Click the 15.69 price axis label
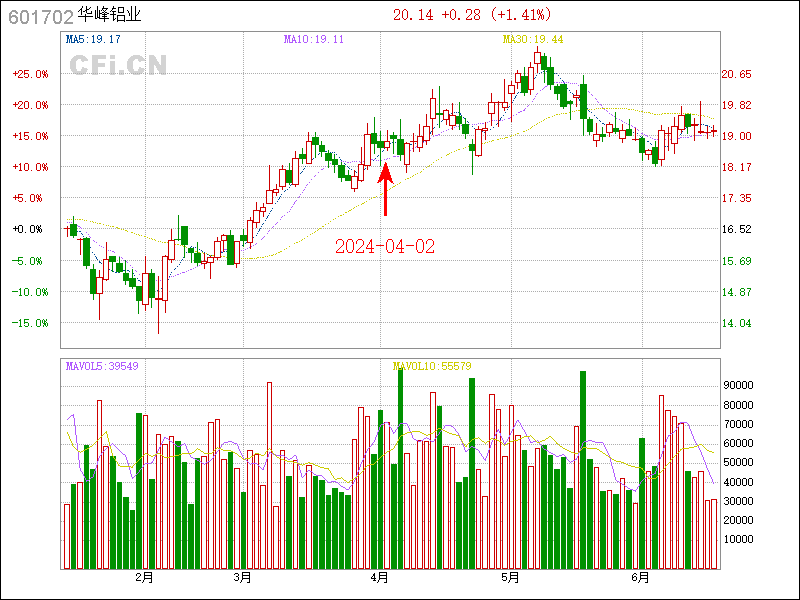This screenshot has height=600, width=800. (x=736, y=261)
